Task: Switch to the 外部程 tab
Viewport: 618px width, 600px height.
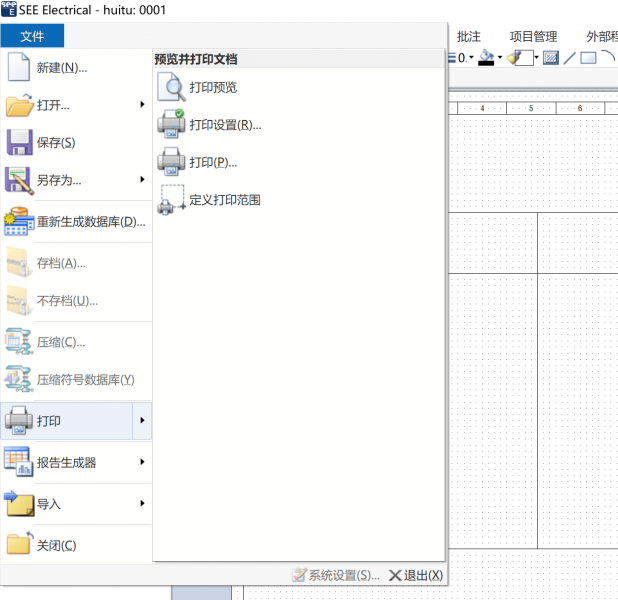Action: click(x=602, y=37)
